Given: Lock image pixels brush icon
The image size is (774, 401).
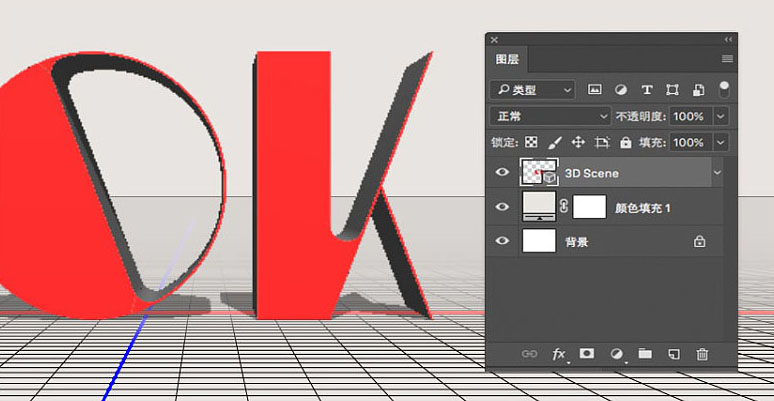Looking at the screenshot, I should [x=555, y=143].
